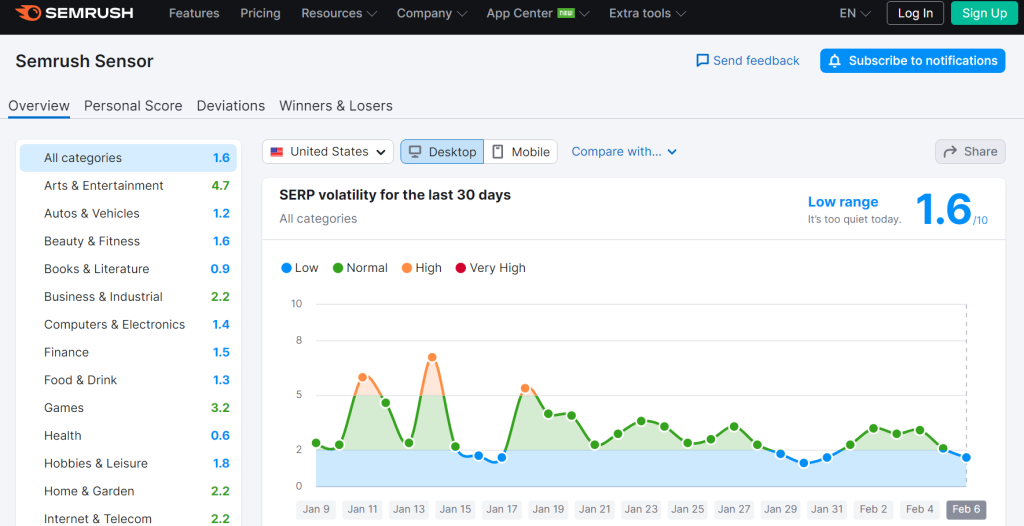Click the Feb 2 date label
The height and width of the screenshot is (526, 1024).
873,509
